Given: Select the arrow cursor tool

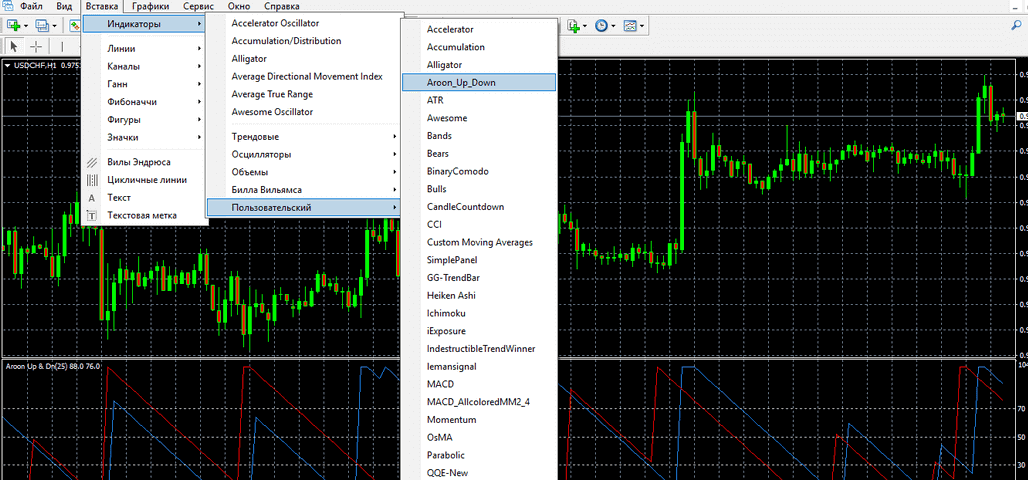Looking at the screenshot, I should pos(14,47).
